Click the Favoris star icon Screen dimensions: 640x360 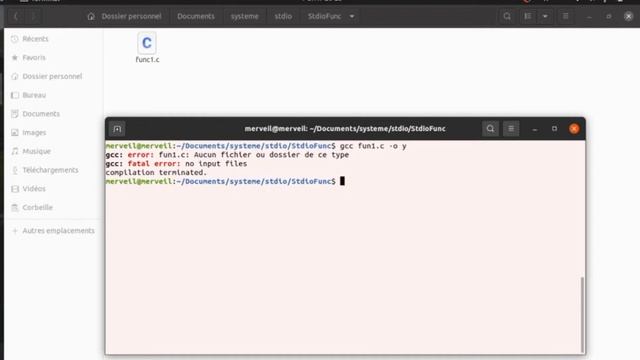coord(15,58)
